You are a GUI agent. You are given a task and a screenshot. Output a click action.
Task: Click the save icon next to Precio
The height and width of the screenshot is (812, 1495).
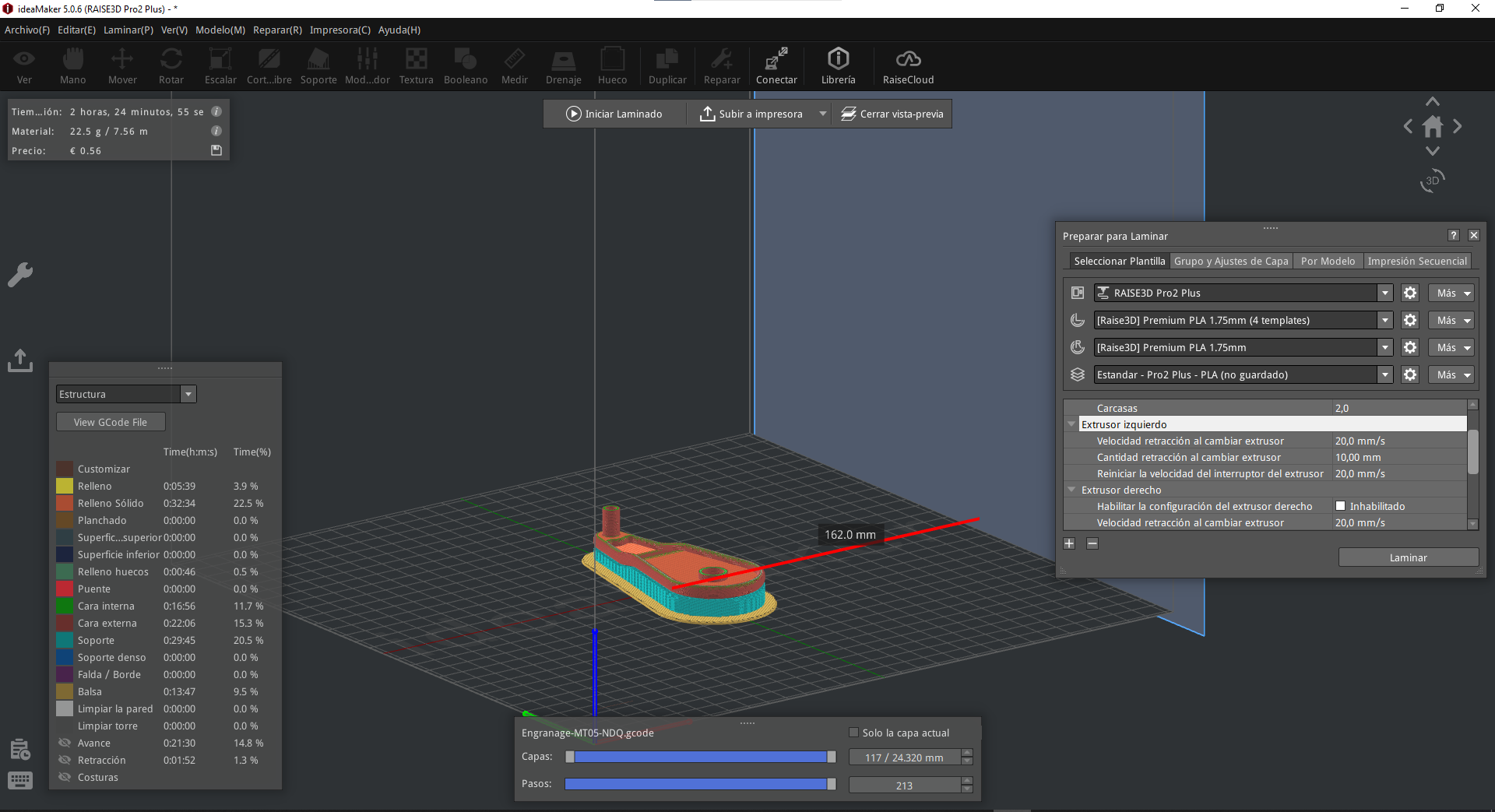[216, 150]
